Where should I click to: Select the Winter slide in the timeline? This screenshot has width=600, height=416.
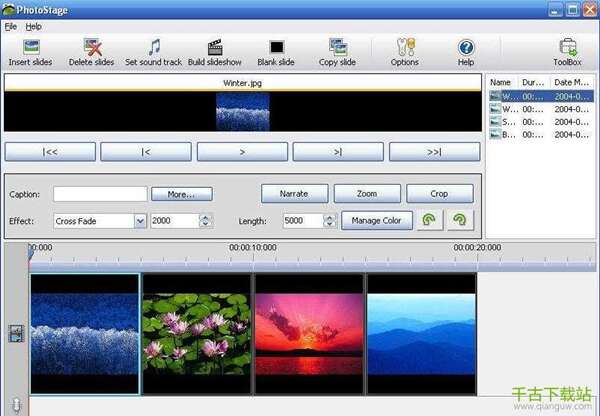point(85,334)
